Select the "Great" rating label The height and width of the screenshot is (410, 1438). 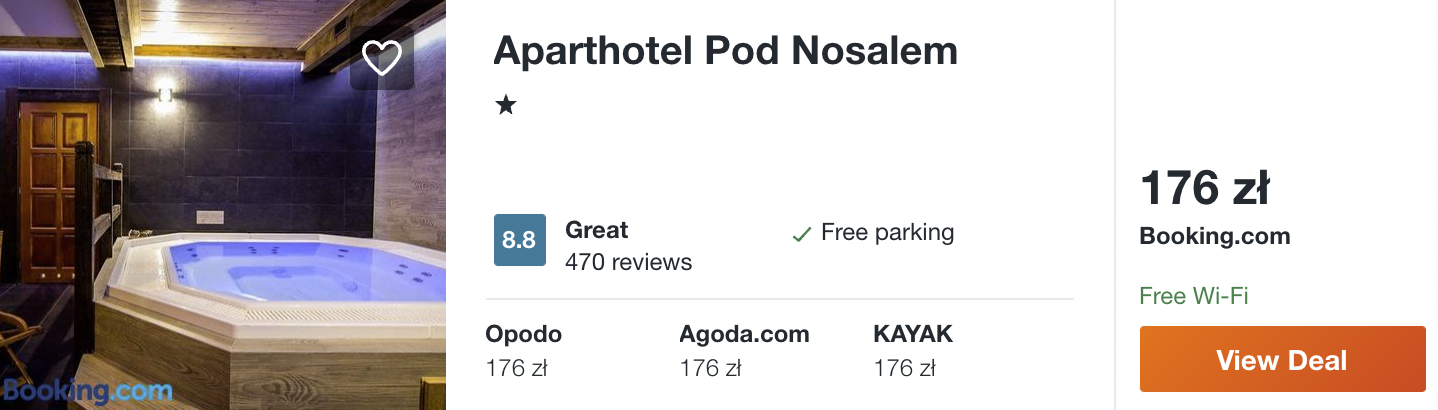pyautogui.click(x=597, y=230)
